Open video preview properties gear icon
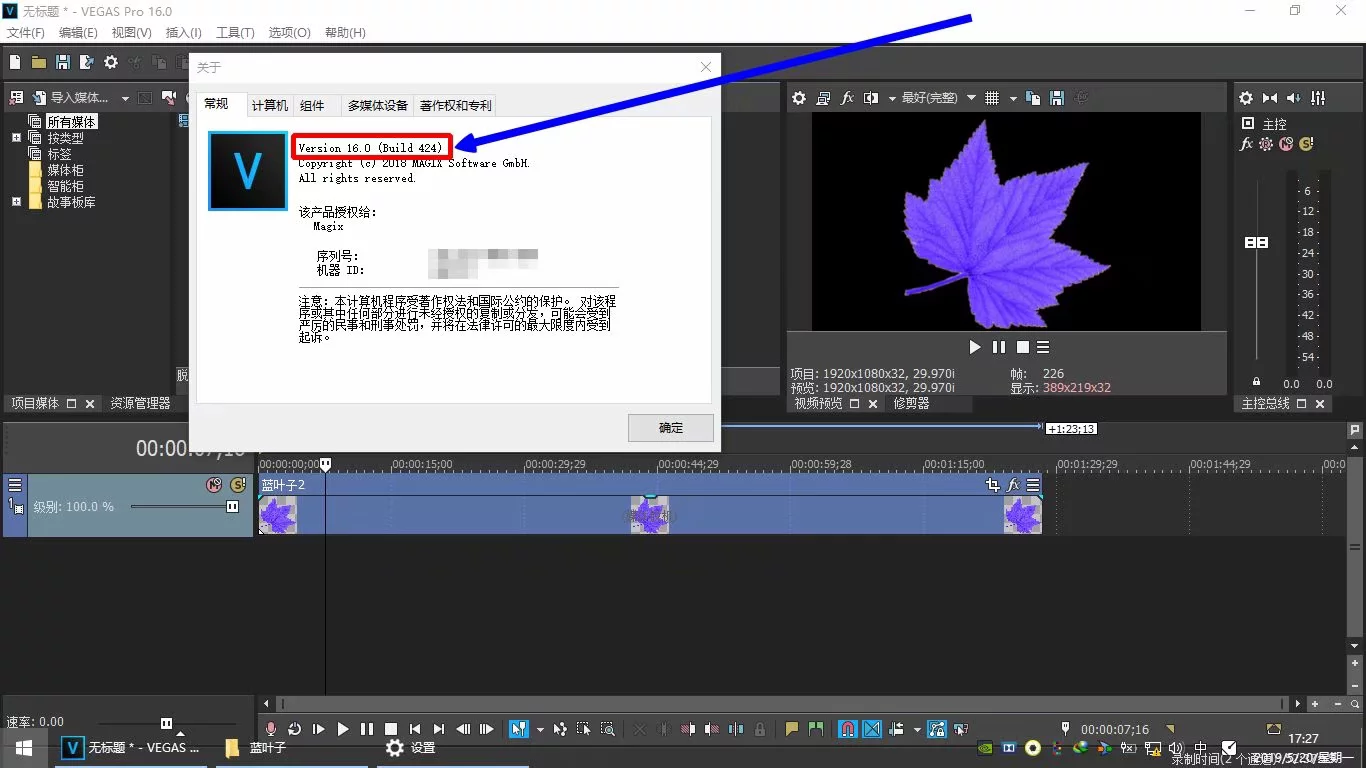This screenshot has height=768, width=1366. [x=799, y=98]
